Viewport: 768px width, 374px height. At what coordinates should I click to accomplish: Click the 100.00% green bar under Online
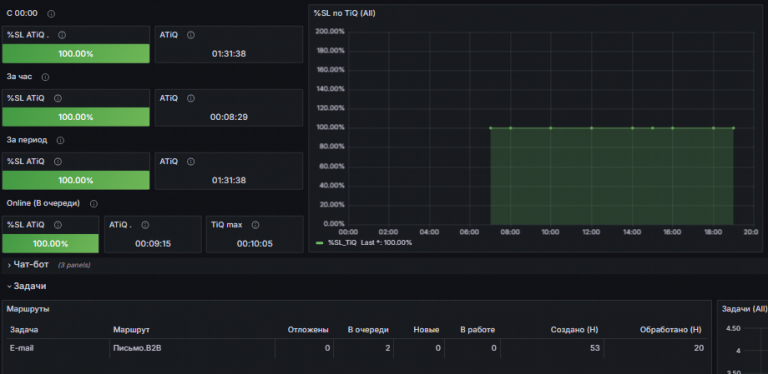tap(50, 244)
